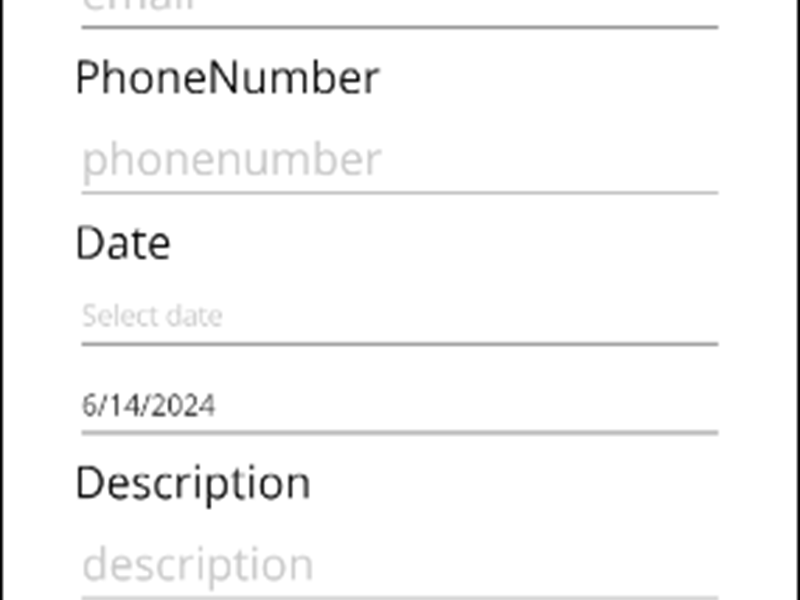This screenshot has width=800, height=600.
Task: Tap the 'description' placeholder text
Action: (197, 565)
